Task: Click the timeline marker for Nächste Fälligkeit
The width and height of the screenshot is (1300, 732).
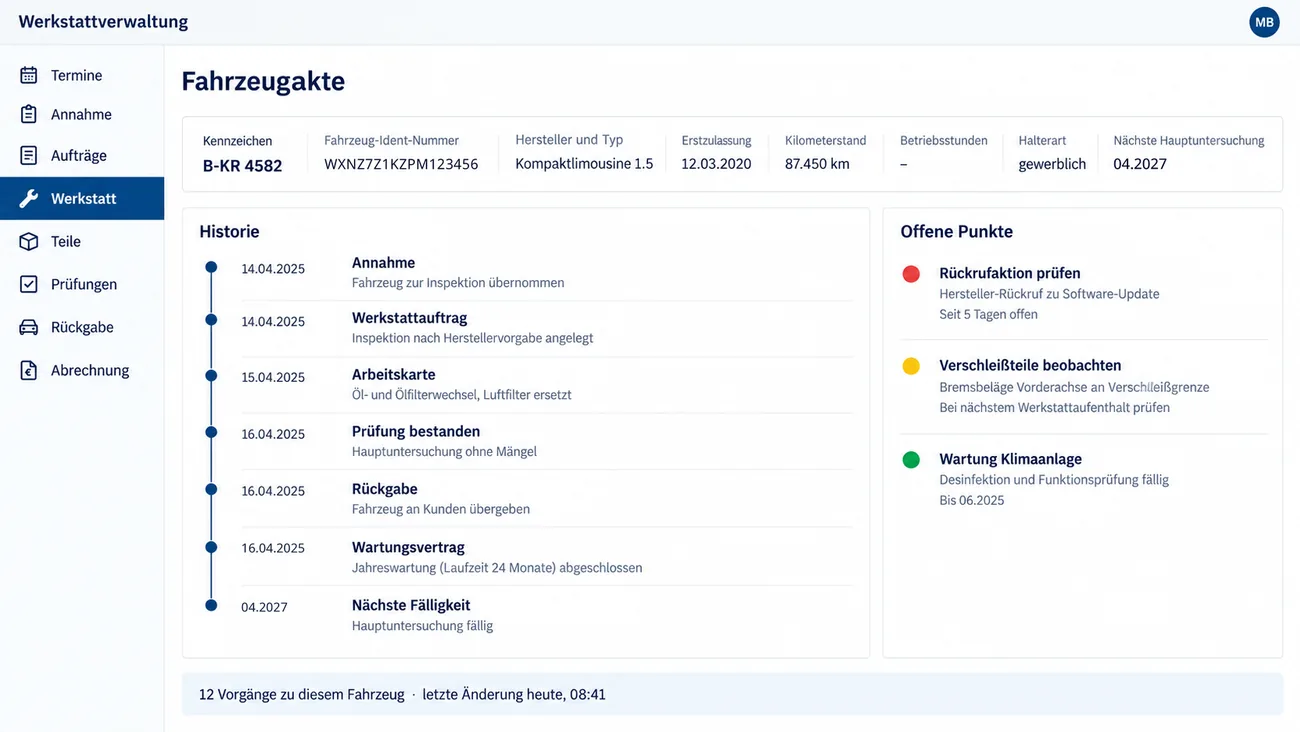Action: pyautogui.click(x=211, y=605)
